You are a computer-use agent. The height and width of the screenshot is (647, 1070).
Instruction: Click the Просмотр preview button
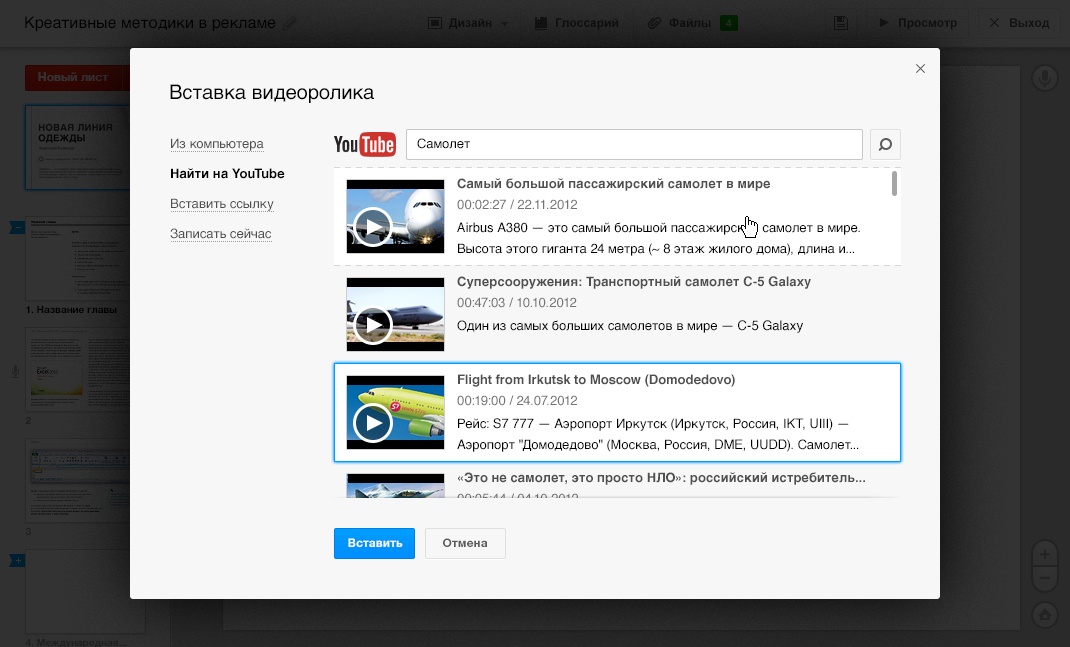918,23
